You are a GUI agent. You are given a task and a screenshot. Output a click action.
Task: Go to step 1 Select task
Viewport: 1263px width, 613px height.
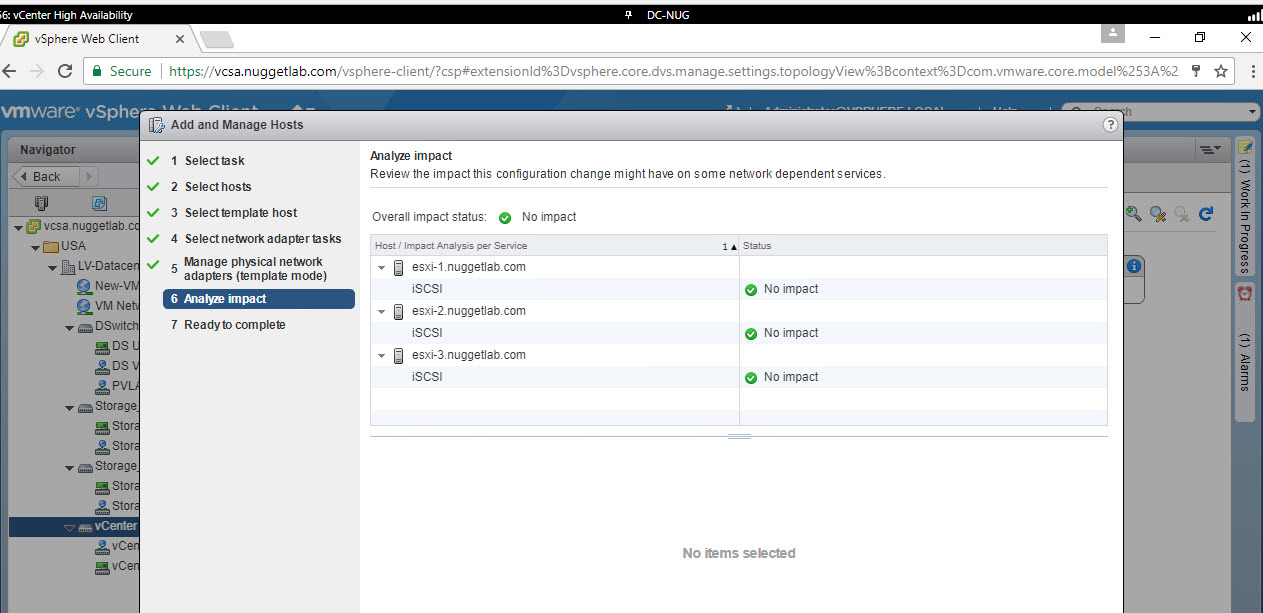tap(214, 161)
